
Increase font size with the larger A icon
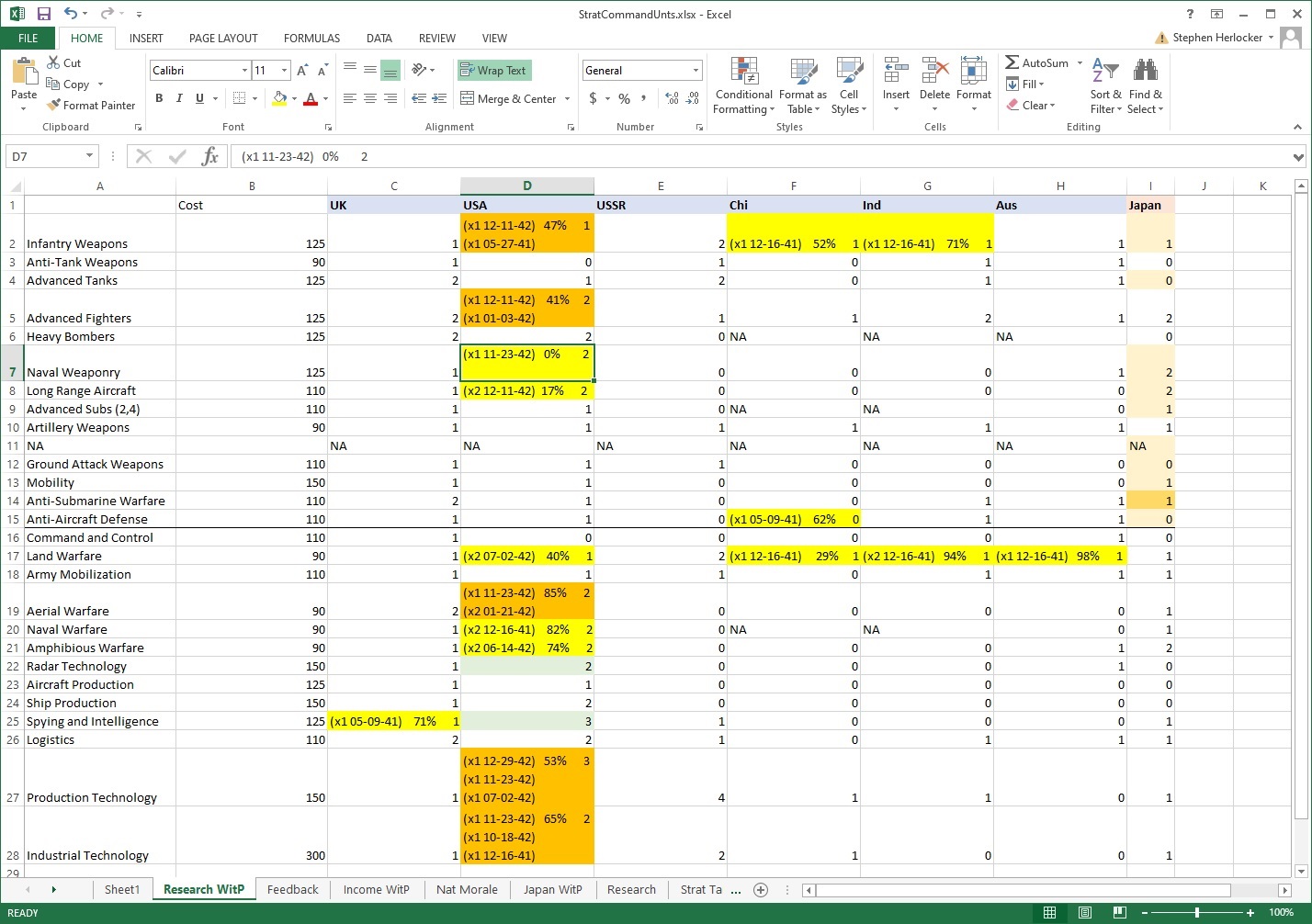coord(302,71)
